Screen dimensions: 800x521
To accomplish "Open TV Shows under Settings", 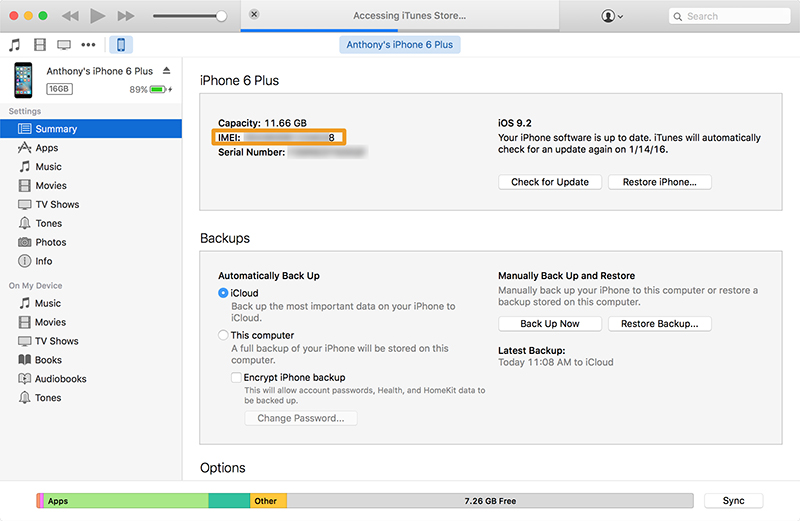I will tap(91, 204).
